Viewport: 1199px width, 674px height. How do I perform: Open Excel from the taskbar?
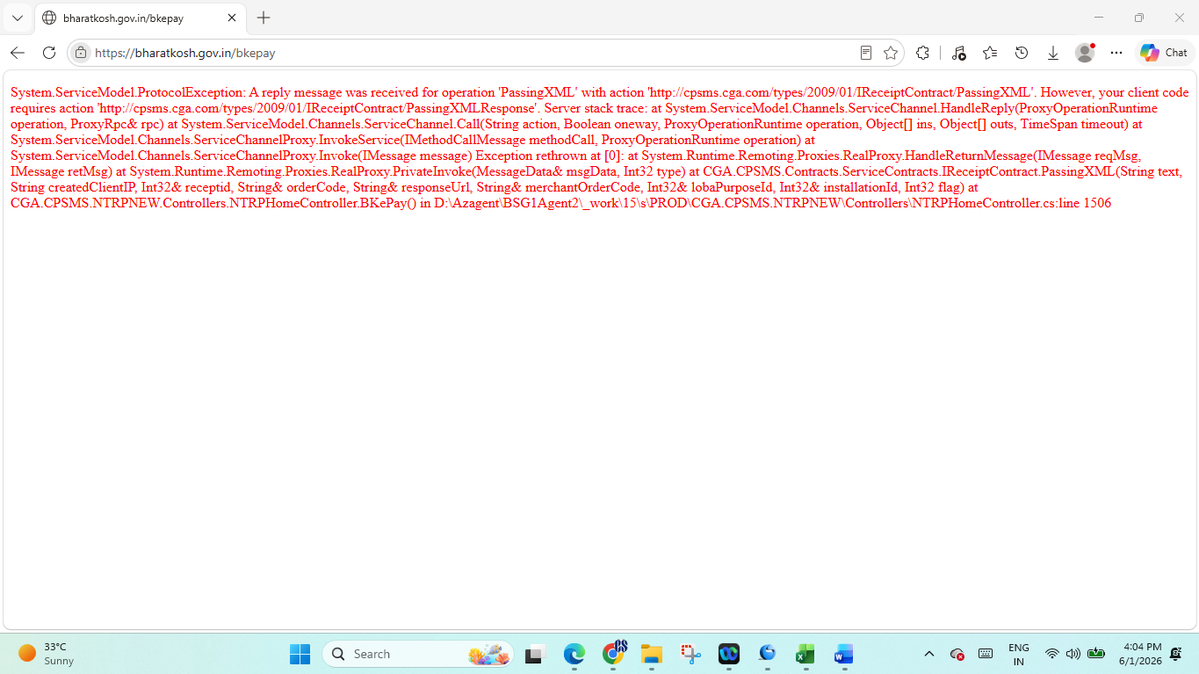[x=805, y=654]
